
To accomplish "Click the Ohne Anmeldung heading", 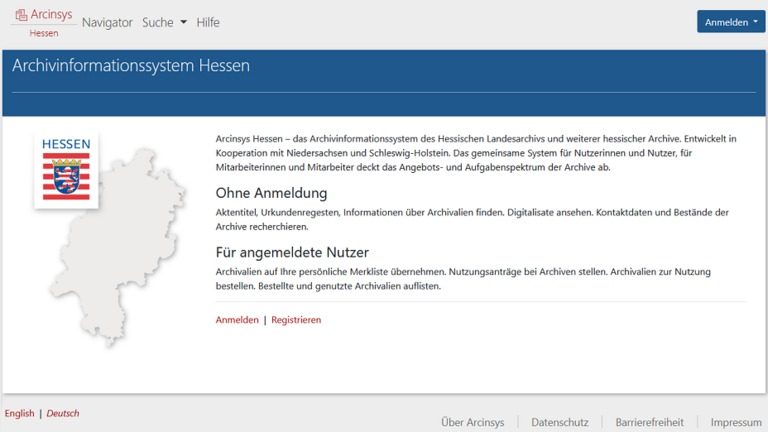I will click(271, 193).
